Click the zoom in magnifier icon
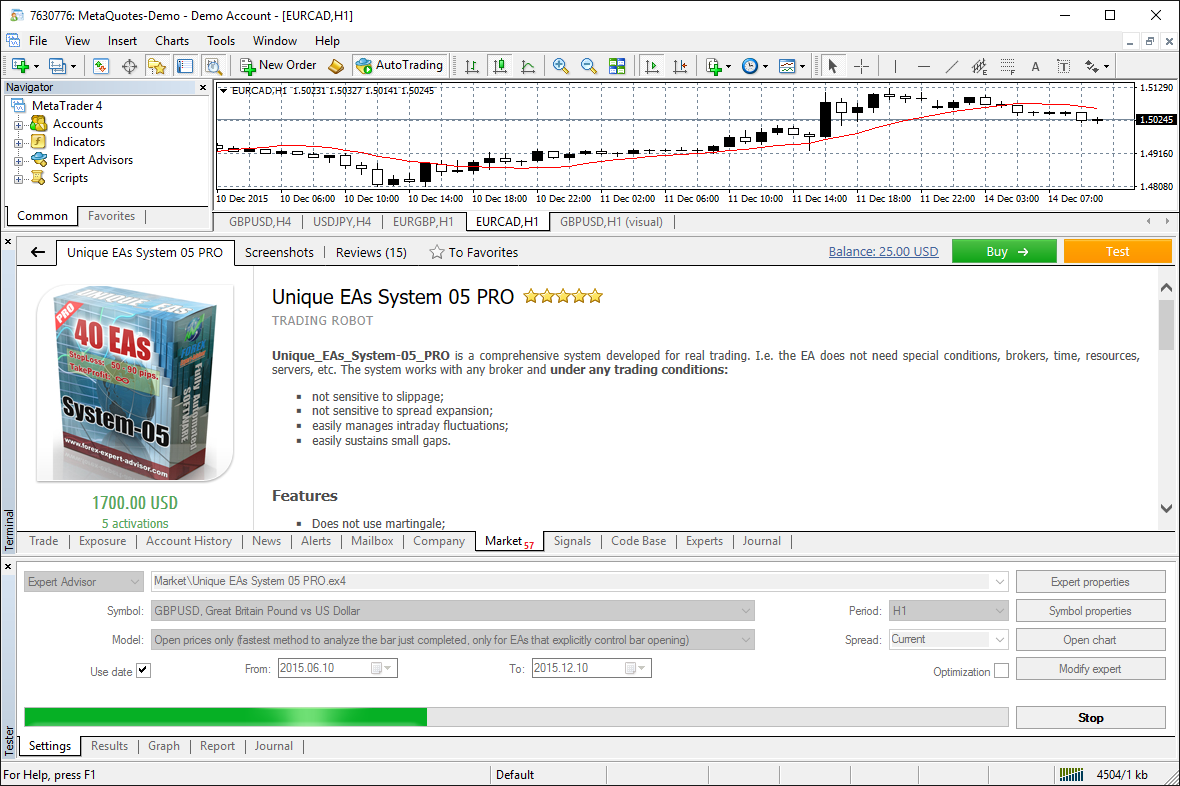 561,66
